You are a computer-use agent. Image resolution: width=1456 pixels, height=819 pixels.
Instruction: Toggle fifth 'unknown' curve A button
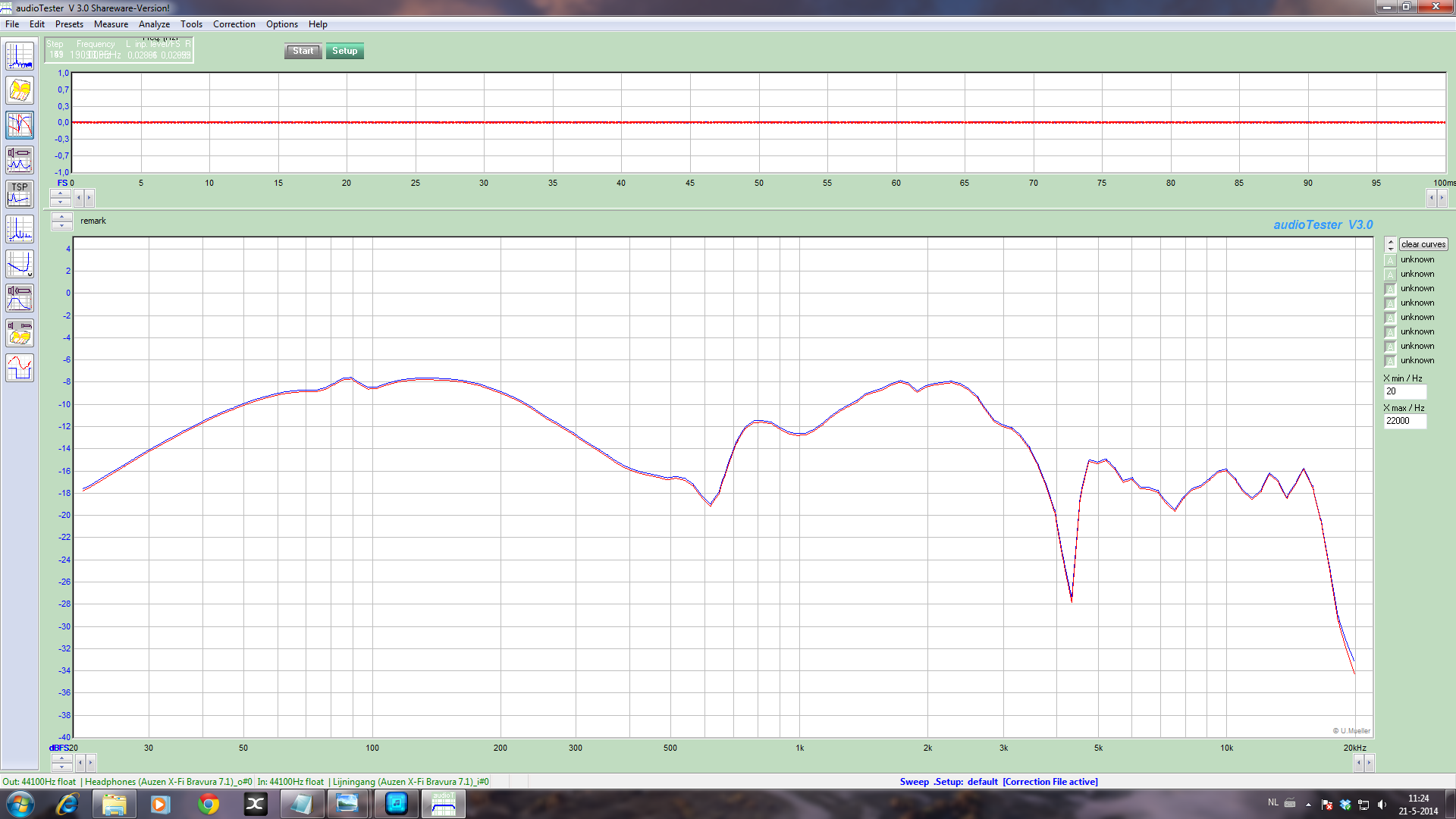tap(1390, 318)
